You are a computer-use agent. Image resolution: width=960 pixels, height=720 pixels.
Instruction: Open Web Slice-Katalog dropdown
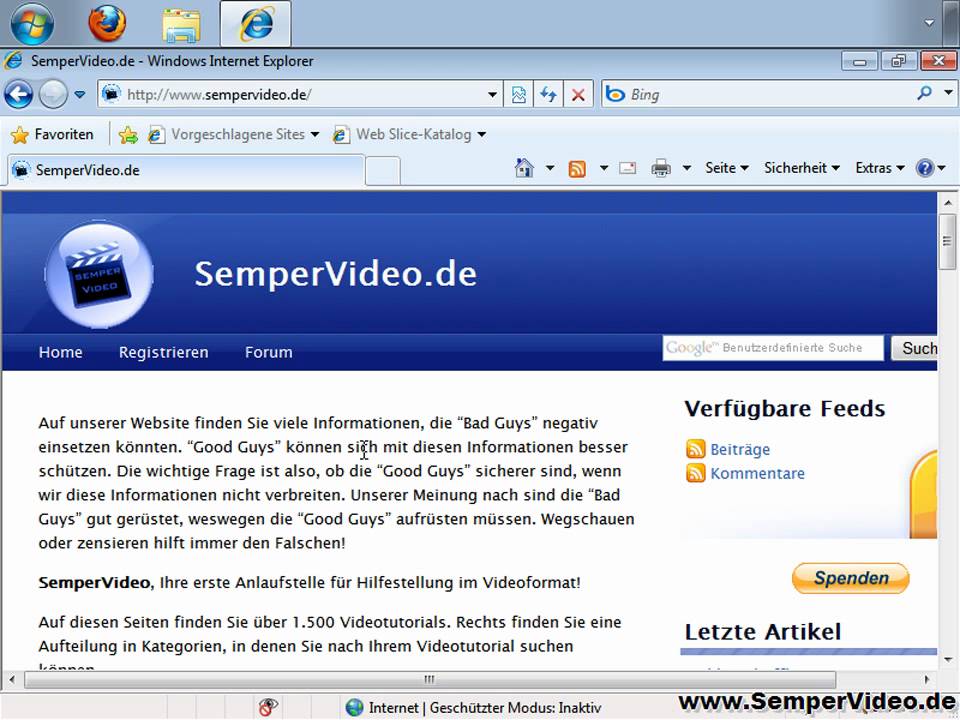click(x=410, y=135)
